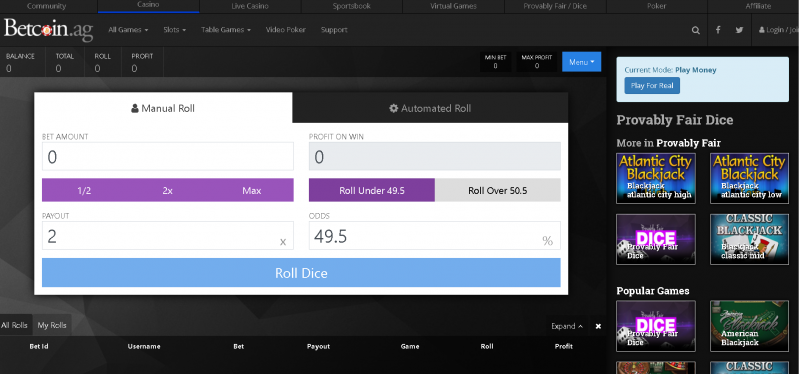Focus the Payout input field
This screenshot has height=374, width=800.
(168, 235)
